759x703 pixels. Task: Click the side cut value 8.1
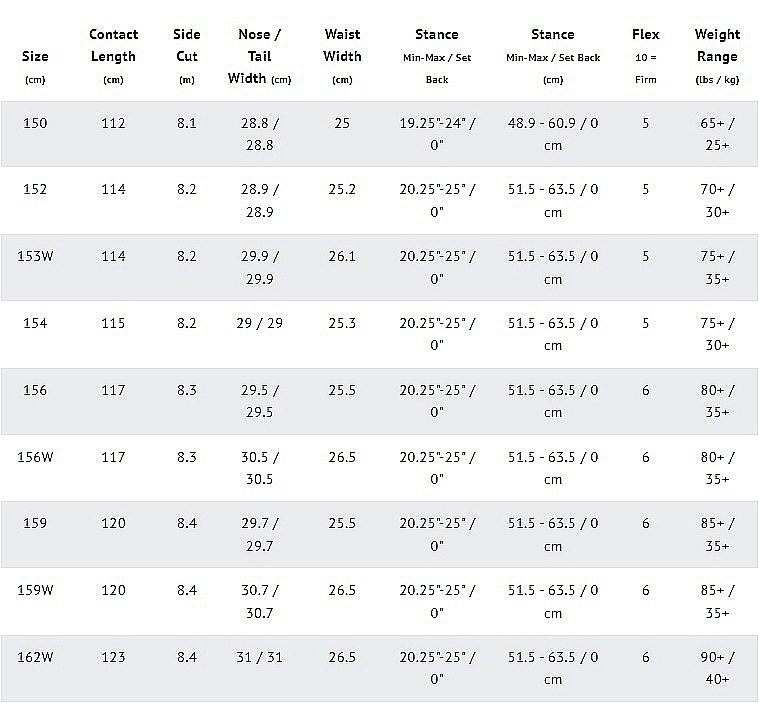(x=186, y=123)
